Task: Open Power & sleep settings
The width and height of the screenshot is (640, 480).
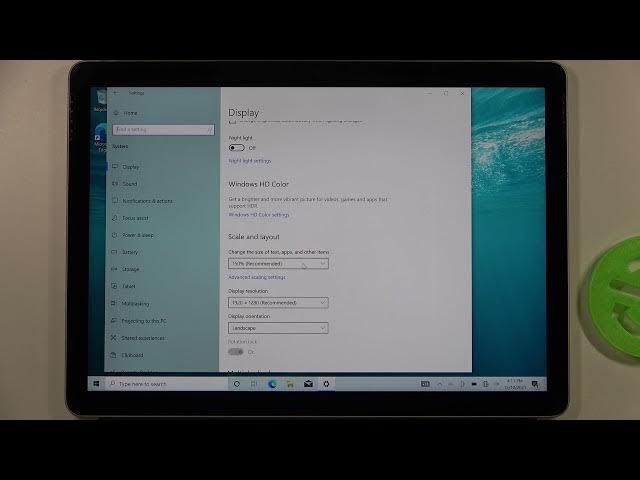Action: pos(138,235)
